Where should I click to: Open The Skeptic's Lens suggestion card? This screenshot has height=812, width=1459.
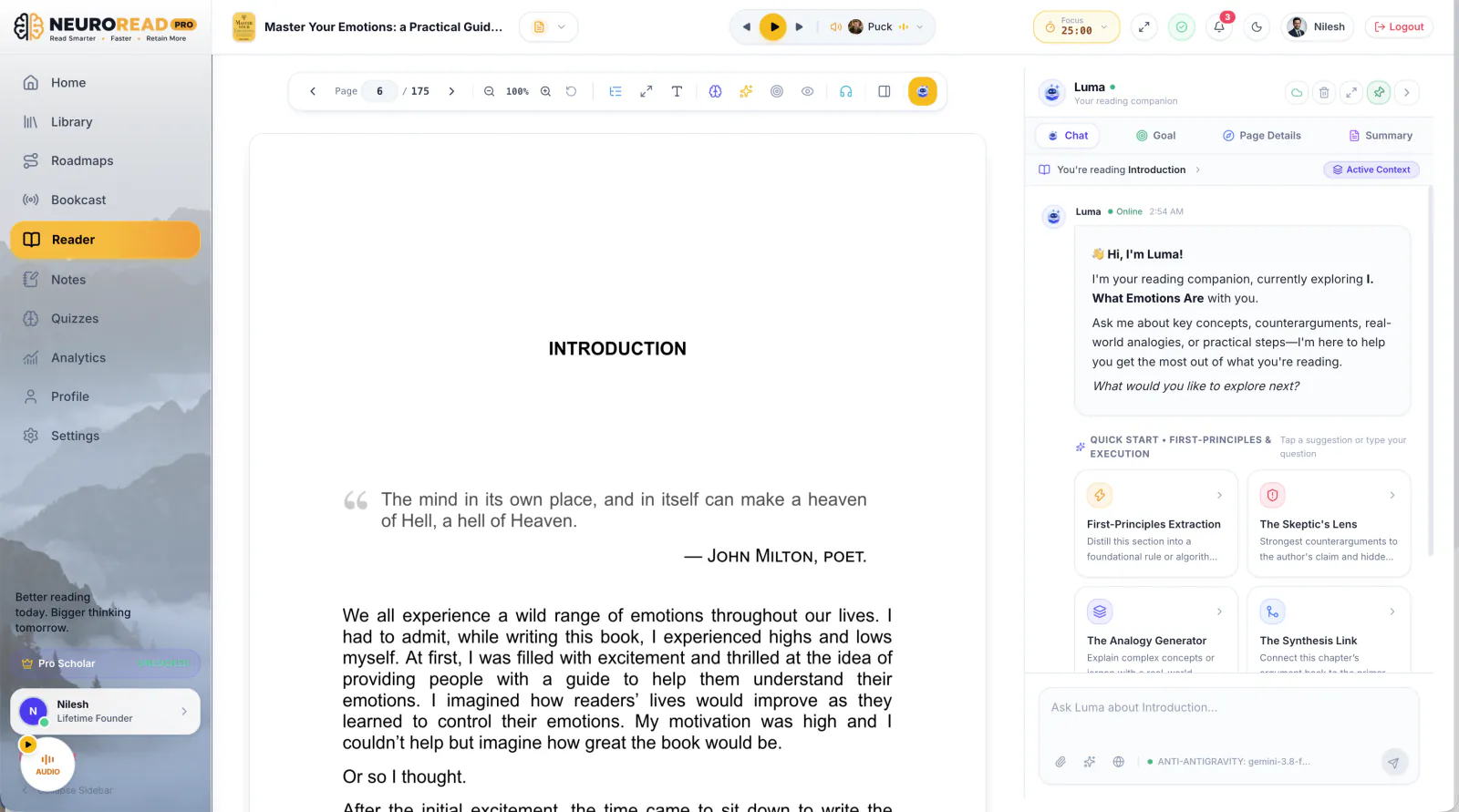point(1329,523)
